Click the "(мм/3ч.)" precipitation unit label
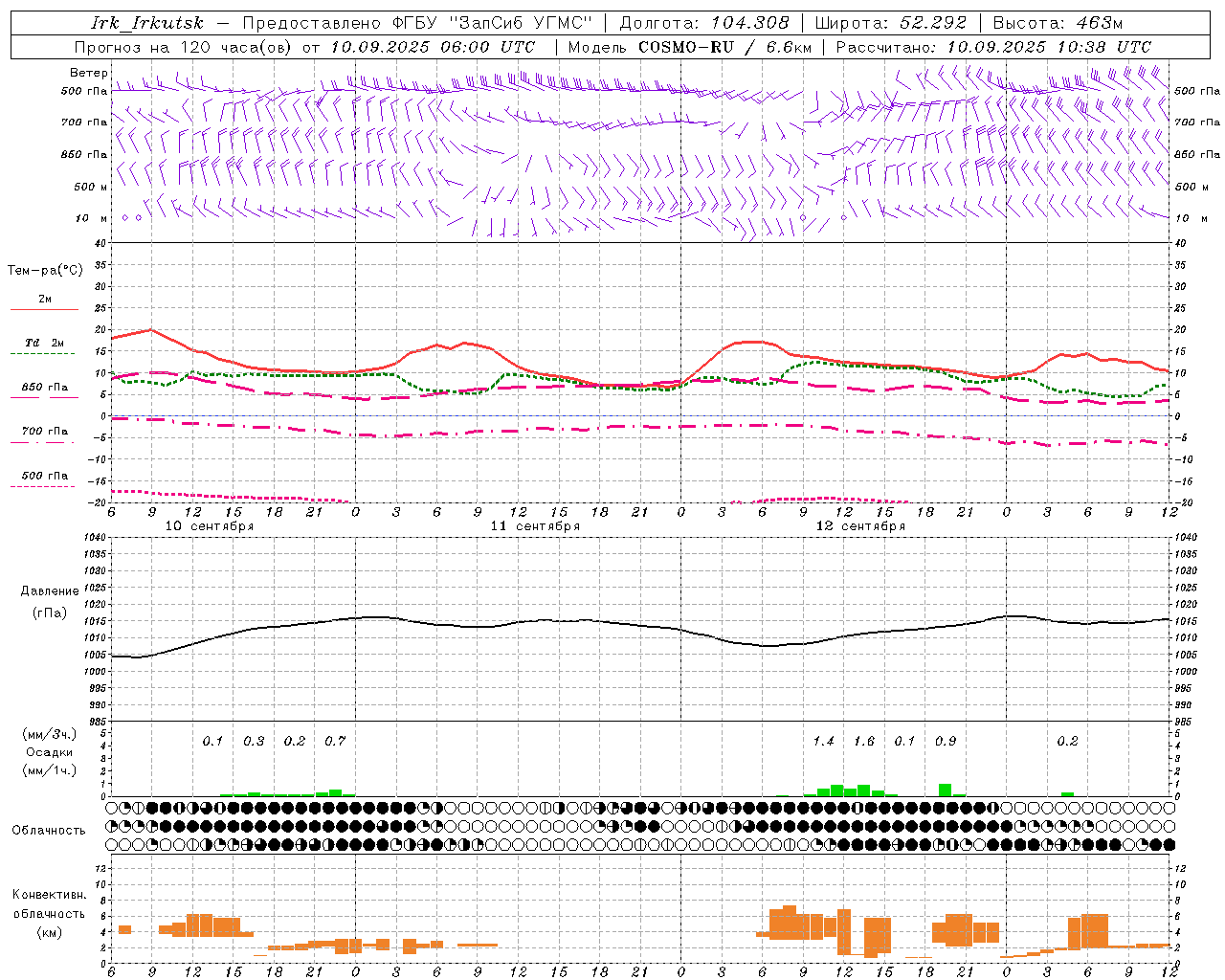The image size is (1225, 980). [x=49, y=734]
